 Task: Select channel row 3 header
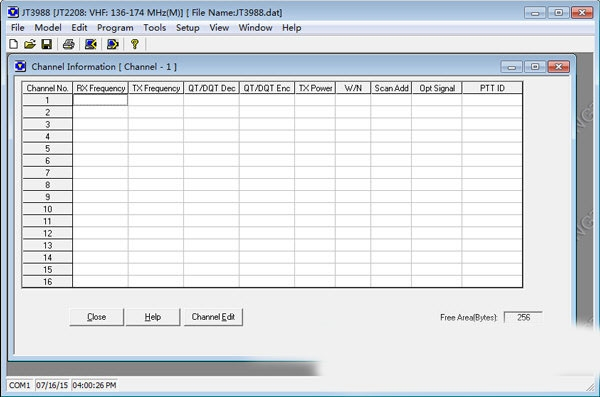click(47, 124)
